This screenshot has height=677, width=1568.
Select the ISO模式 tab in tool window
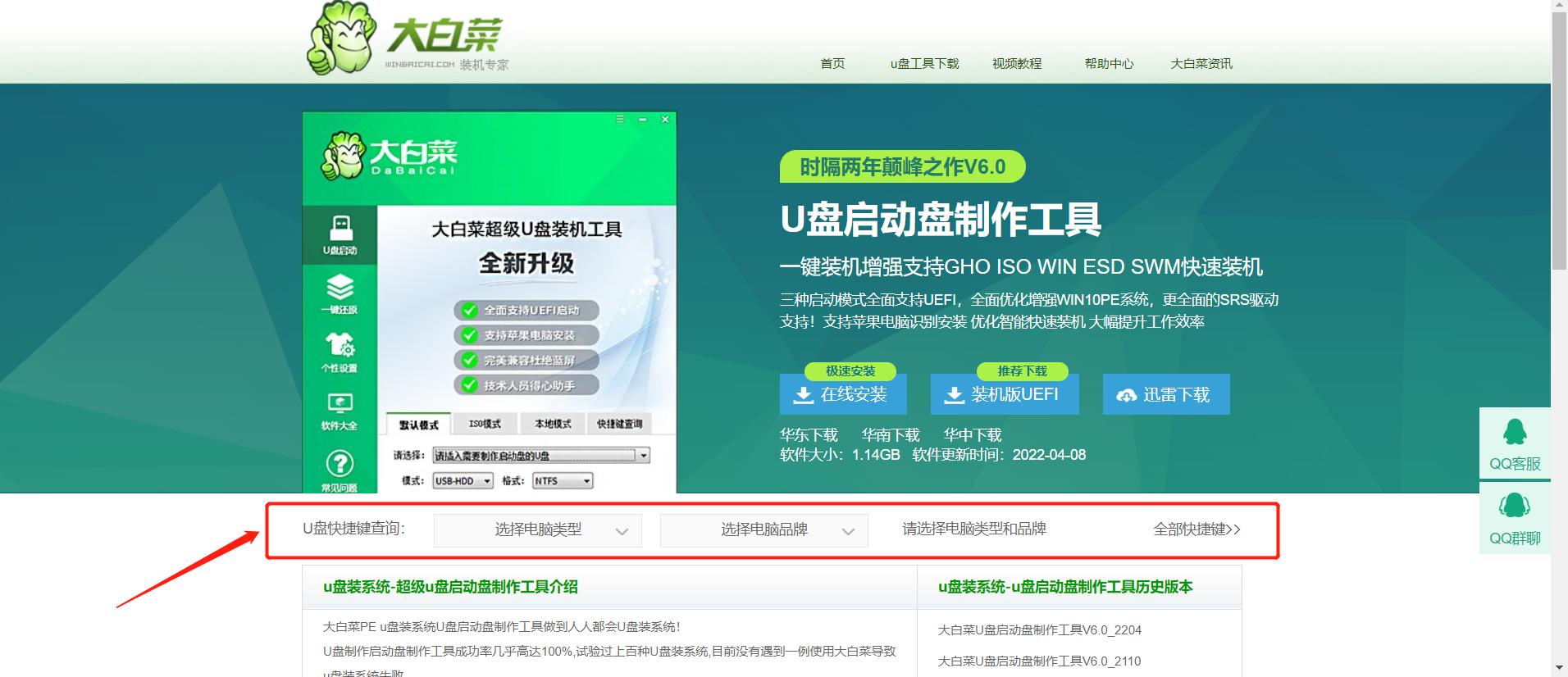coord(485,424)
